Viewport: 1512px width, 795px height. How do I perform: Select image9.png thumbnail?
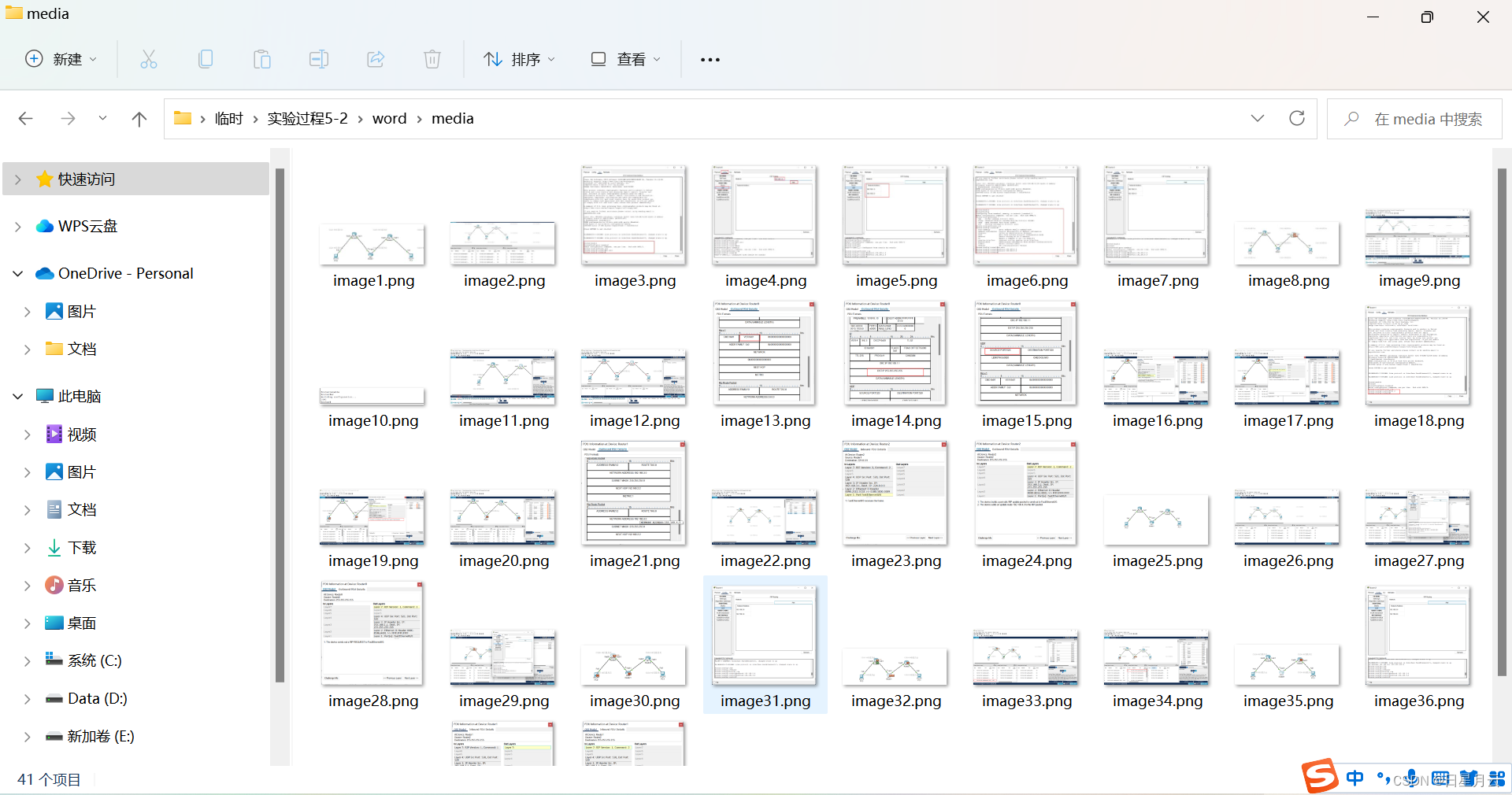[1418, 237]
